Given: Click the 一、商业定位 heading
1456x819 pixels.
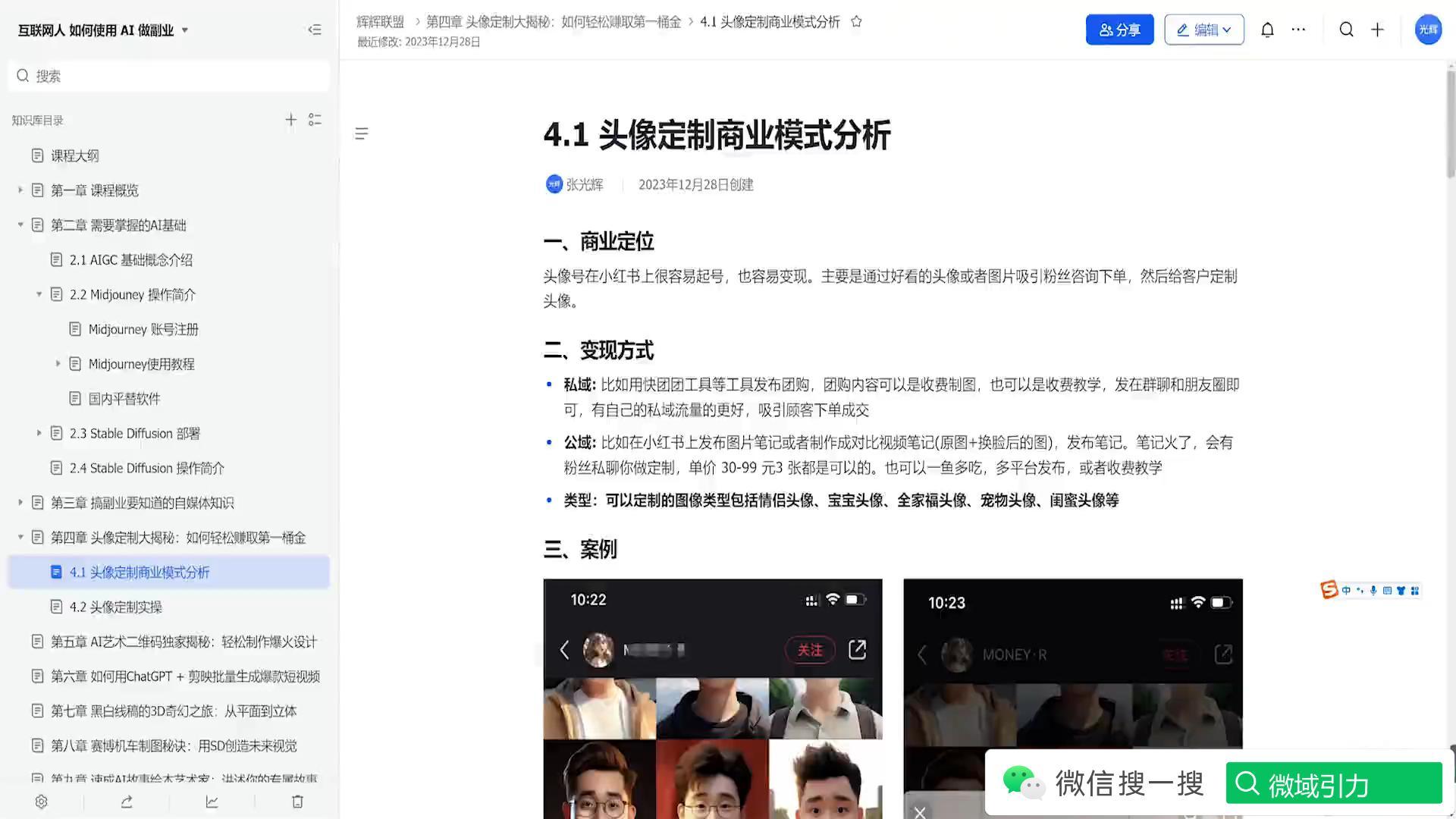Looking at the screenshot, I should click(599, 242).
